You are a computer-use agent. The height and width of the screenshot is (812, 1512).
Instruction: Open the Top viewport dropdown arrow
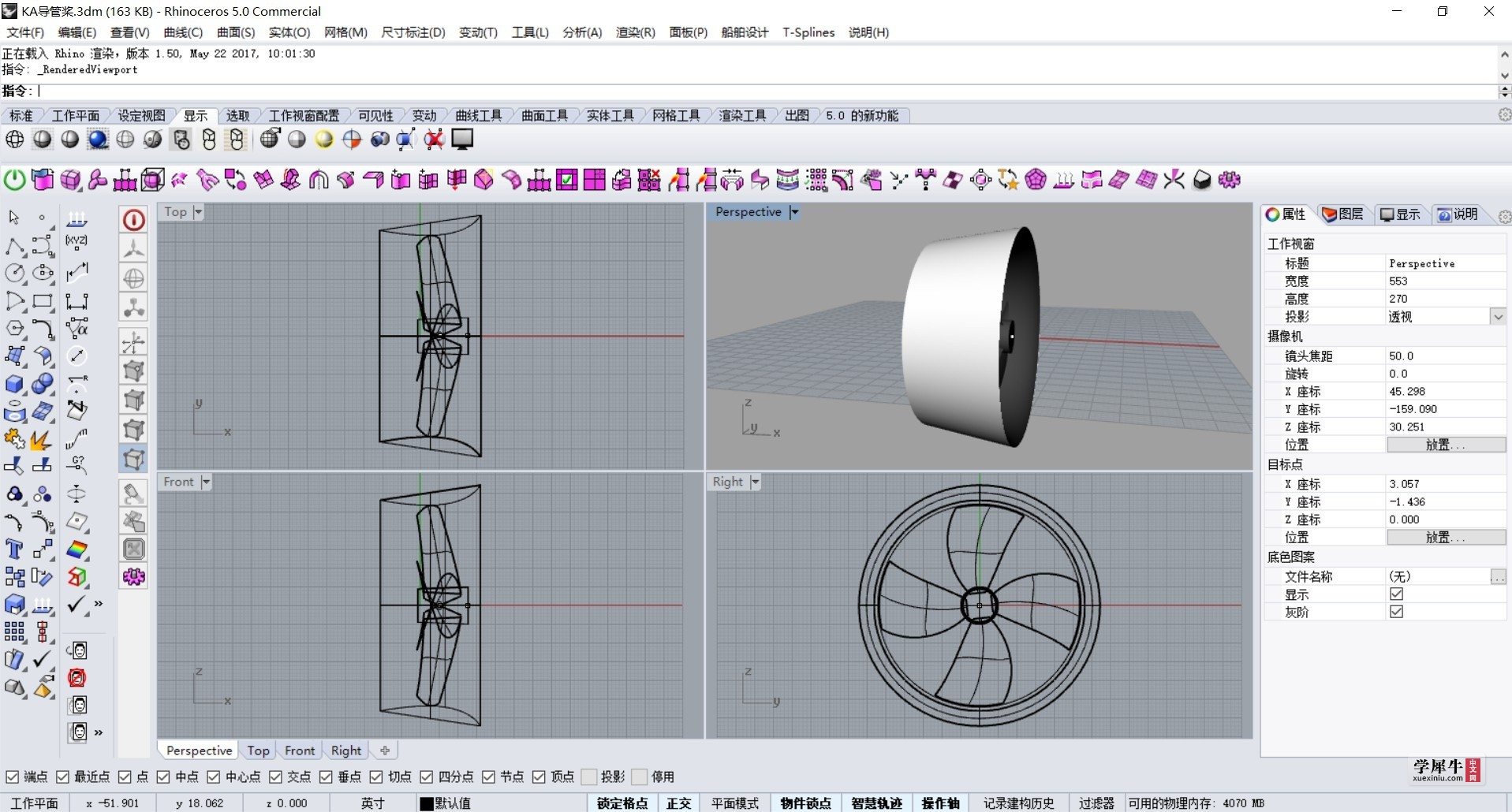[x=198, y=212]
